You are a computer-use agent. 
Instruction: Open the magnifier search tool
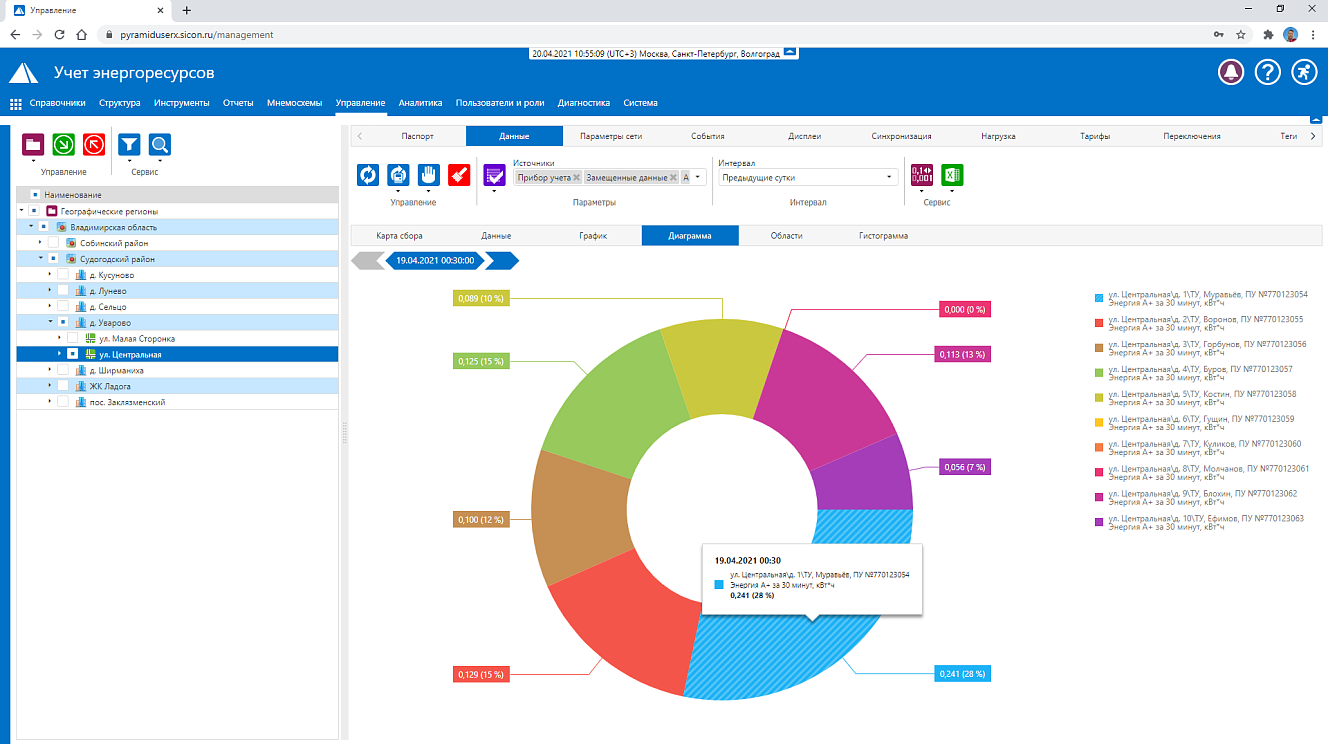pos(160,145)
